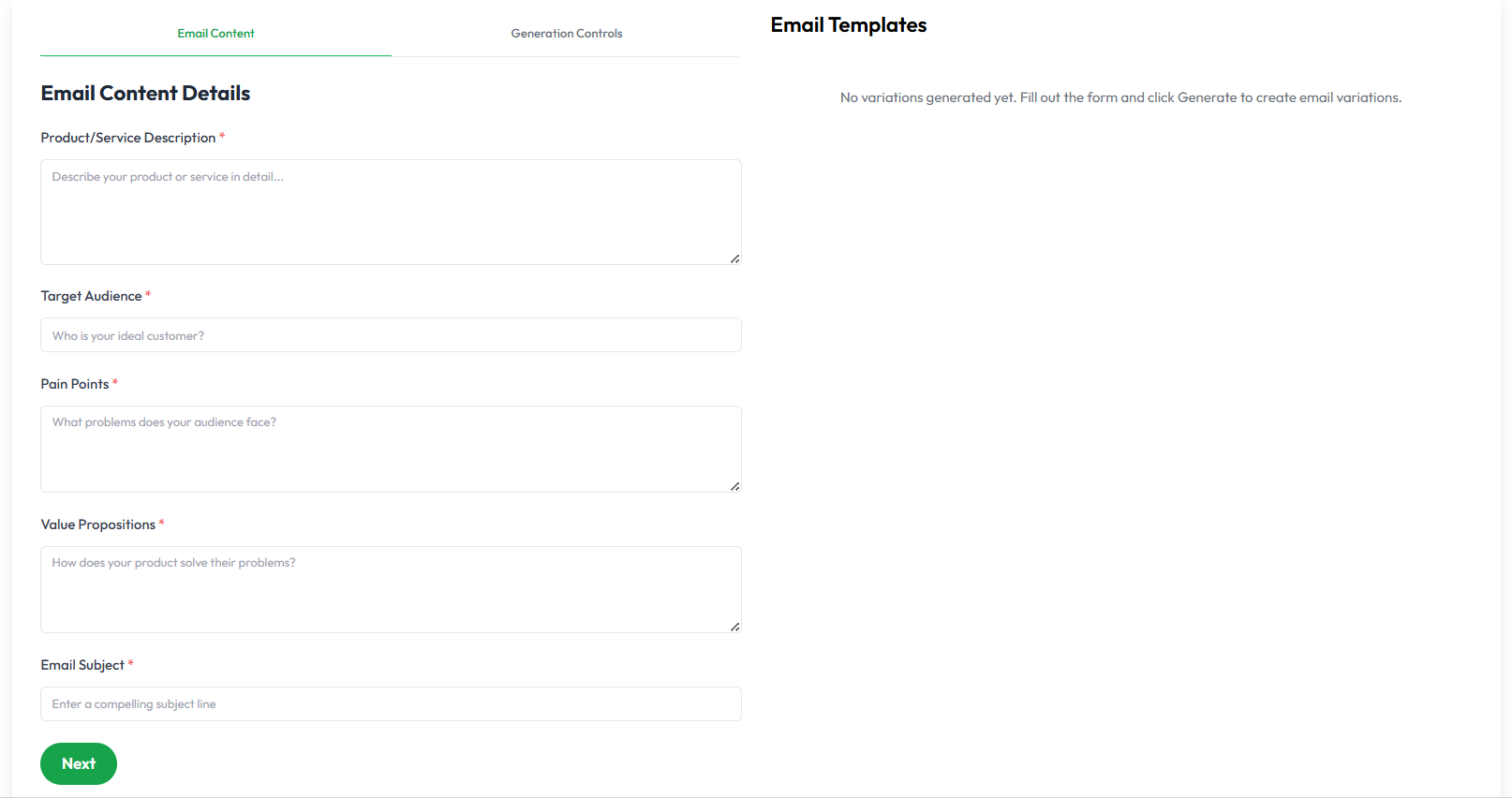Focus the Pain Points text area
The image size is (1512, 798).
[x=391, y=449]
